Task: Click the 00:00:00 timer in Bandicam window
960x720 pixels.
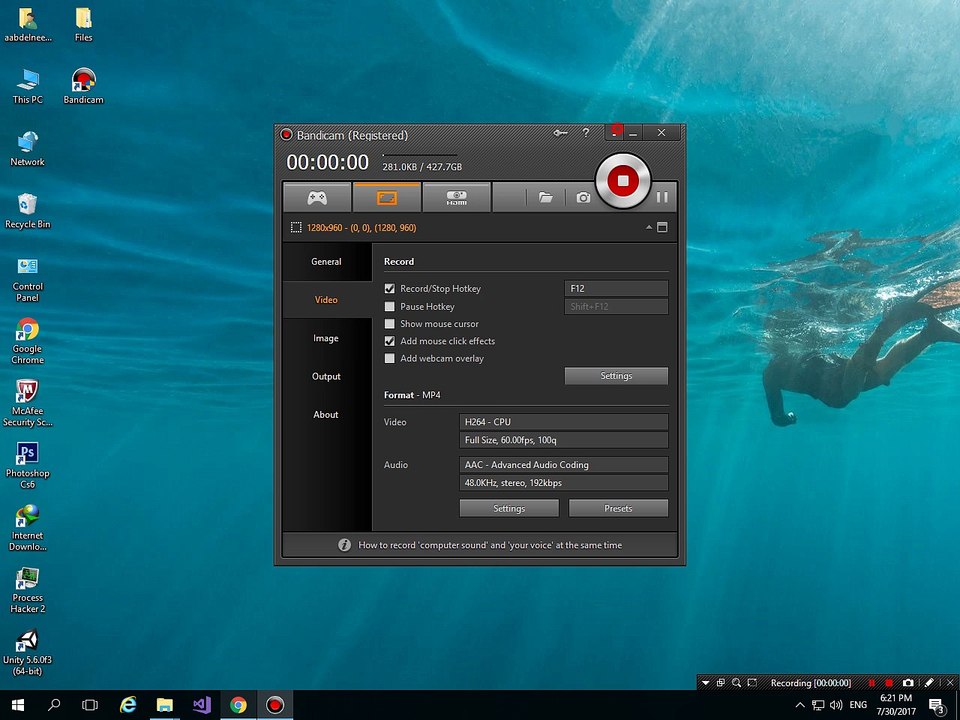Action: point(328,162)
